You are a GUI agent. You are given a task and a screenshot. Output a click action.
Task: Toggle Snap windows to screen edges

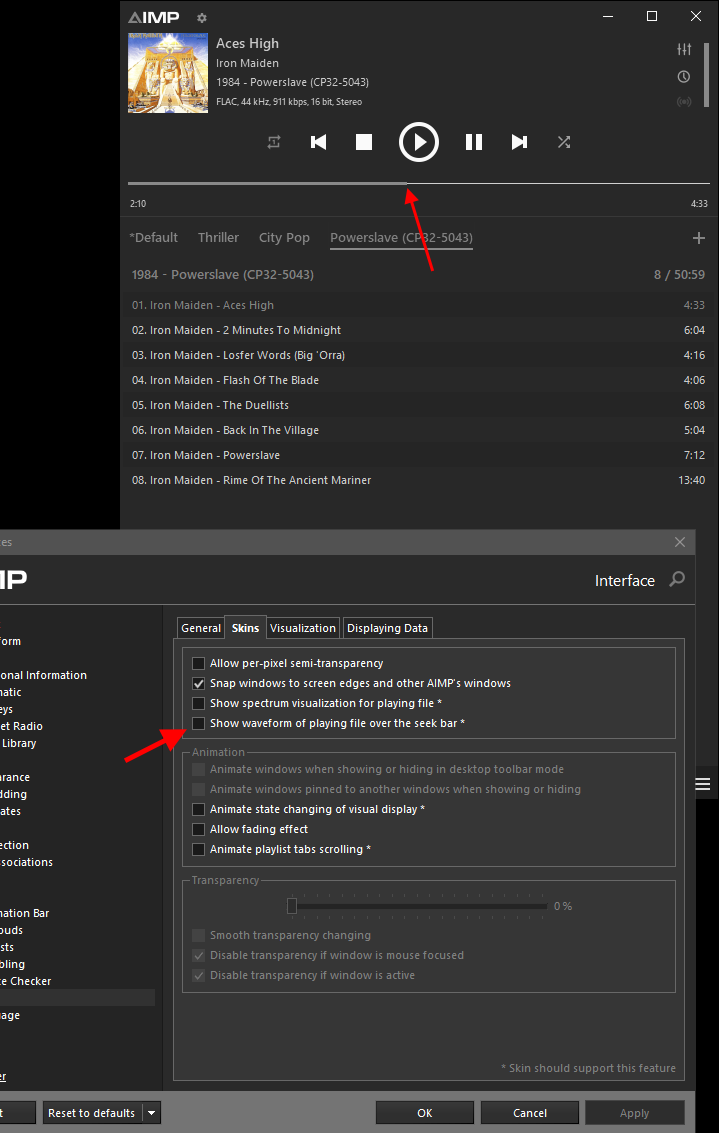tap(198, 684)
